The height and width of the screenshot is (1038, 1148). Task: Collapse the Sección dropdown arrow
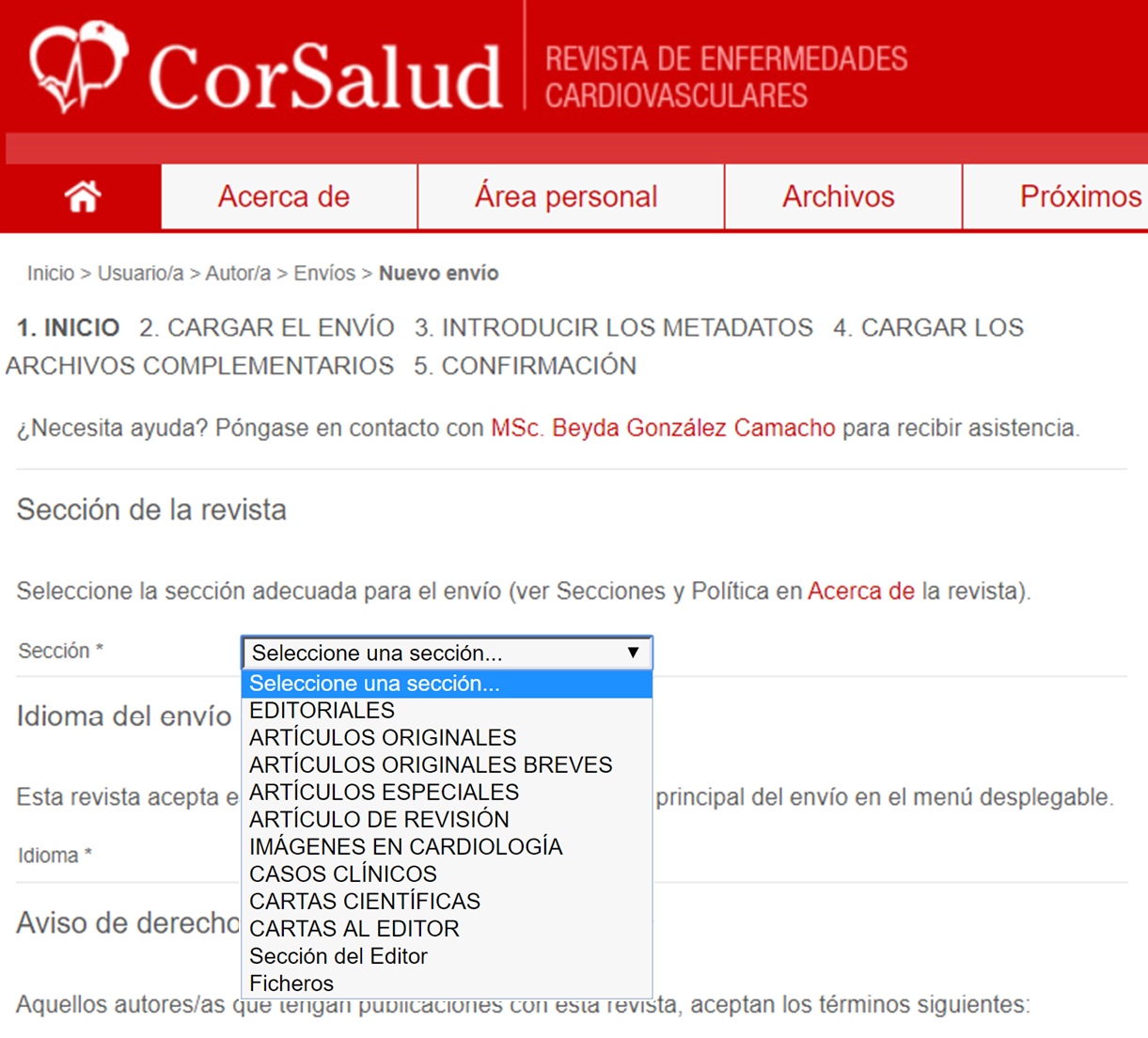click(x=633, y=653)
